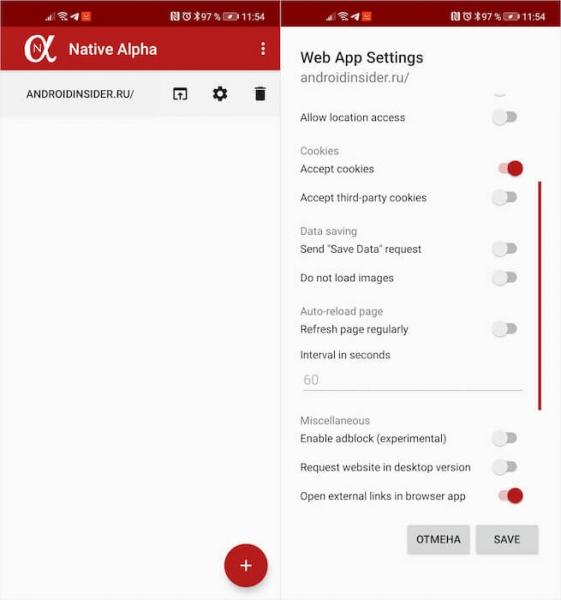Disable Open external links in browser app
The height and width of the screenshot is (600, 561).
tap(511, 496)
